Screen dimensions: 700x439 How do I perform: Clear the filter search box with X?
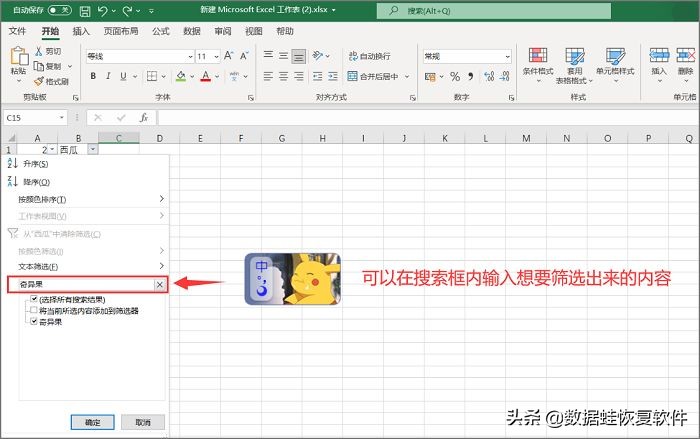pyautogui.click(x=160, y=284)
